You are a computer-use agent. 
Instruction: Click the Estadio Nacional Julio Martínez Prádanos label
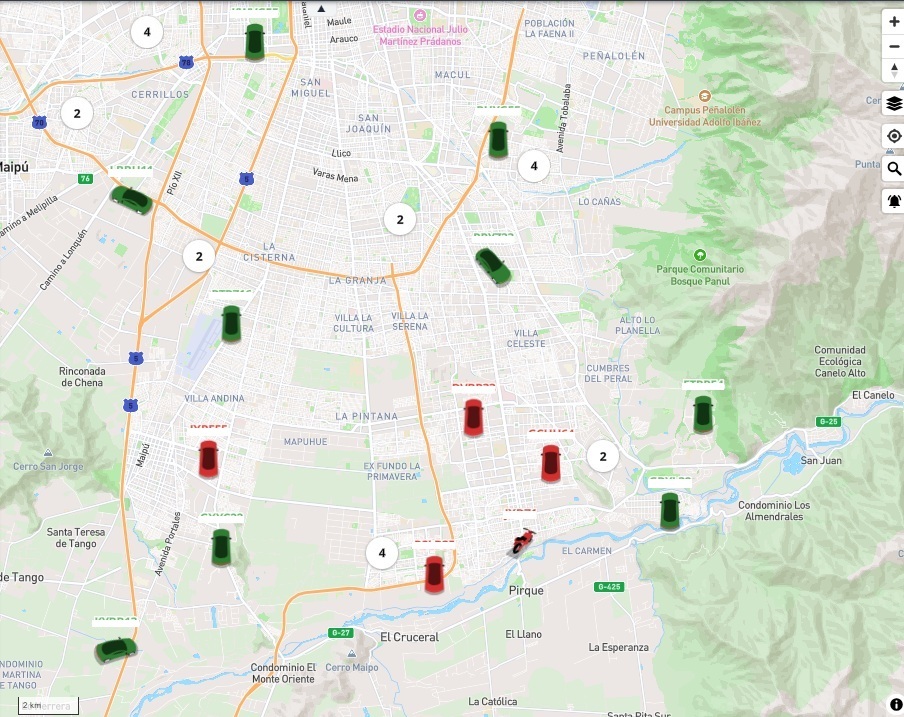(x=418, y=35)
